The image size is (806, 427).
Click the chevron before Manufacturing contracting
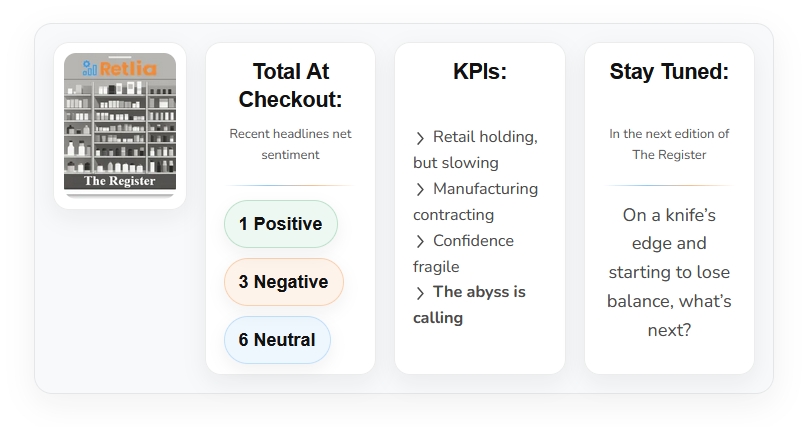pos(420,189)
